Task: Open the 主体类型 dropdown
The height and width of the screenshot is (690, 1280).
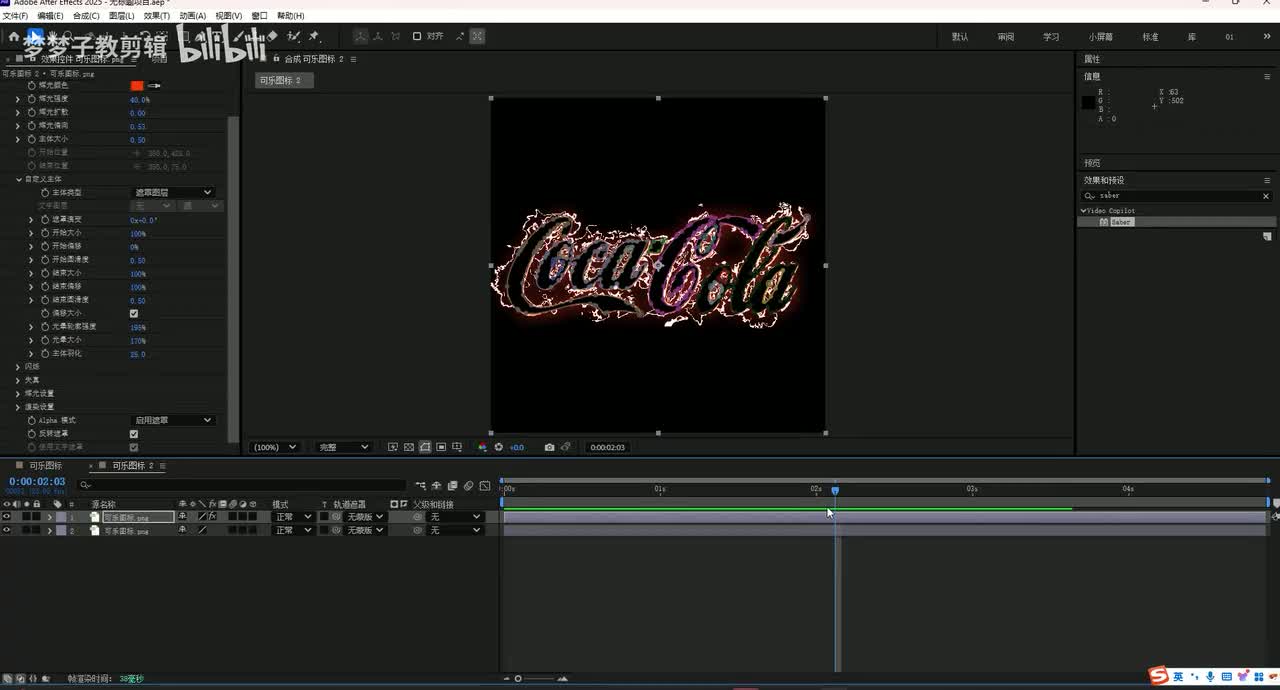Action: [173, 192]
